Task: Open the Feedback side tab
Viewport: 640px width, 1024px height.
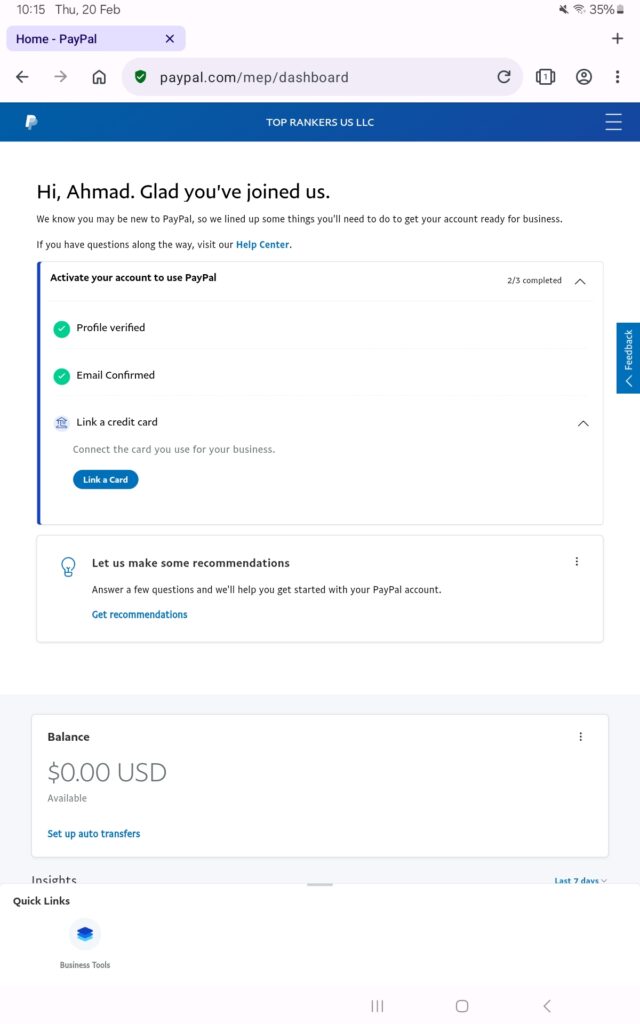Action: pos(628,358)
